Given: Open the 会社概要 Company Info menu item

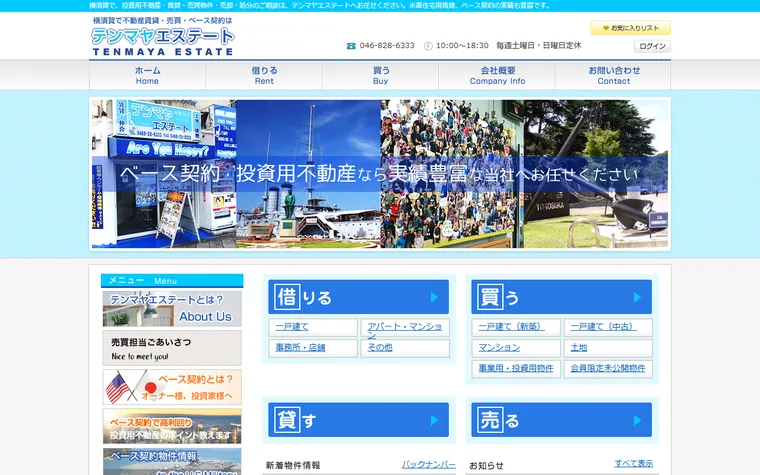Looking at the screenshot, I should click(x=497, y=75).
